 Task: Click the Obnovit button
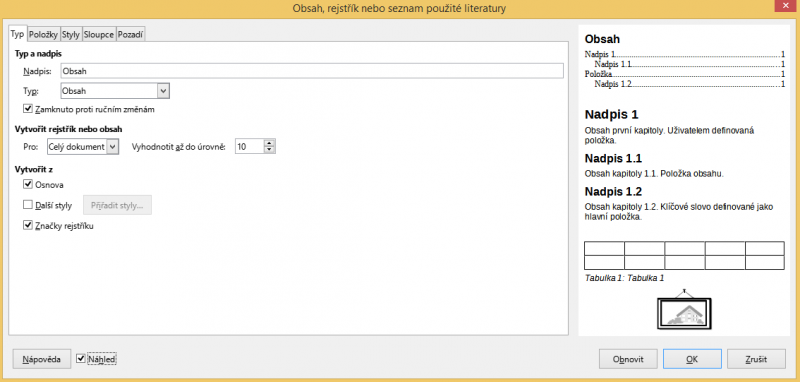[628, 359]
